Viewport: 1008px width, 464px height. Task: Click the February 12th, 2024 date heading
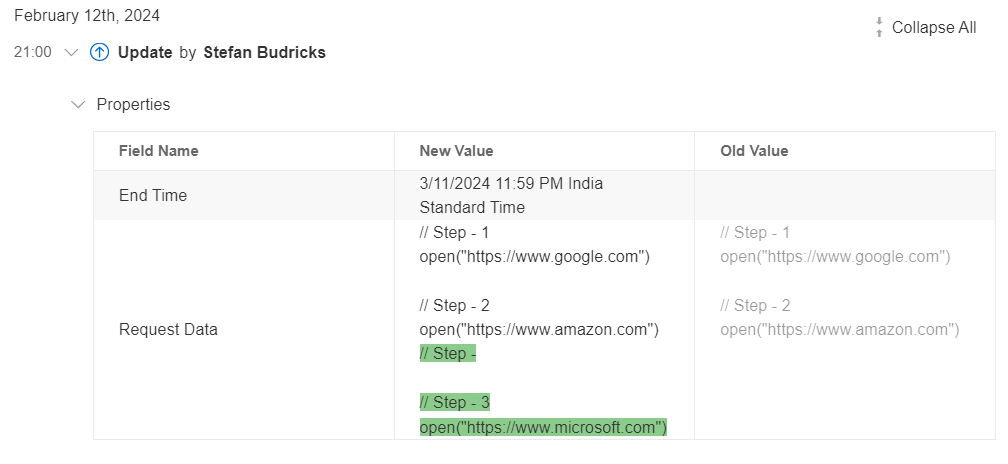pos(87,16)
